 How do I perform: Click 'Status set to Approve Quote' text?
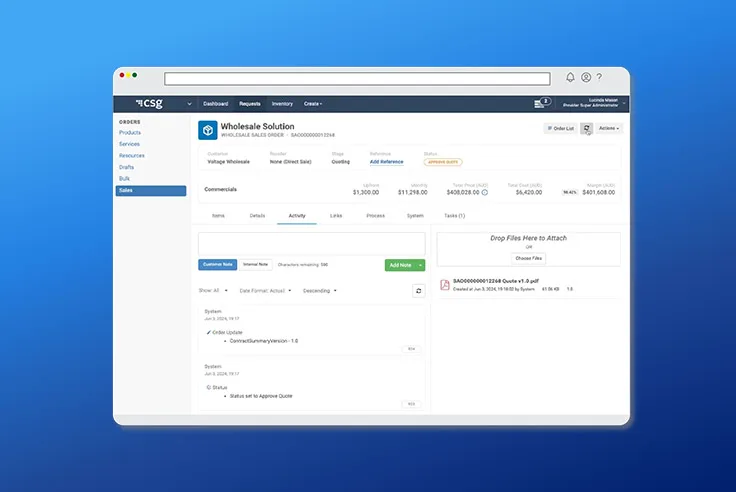tap(261, 396)
